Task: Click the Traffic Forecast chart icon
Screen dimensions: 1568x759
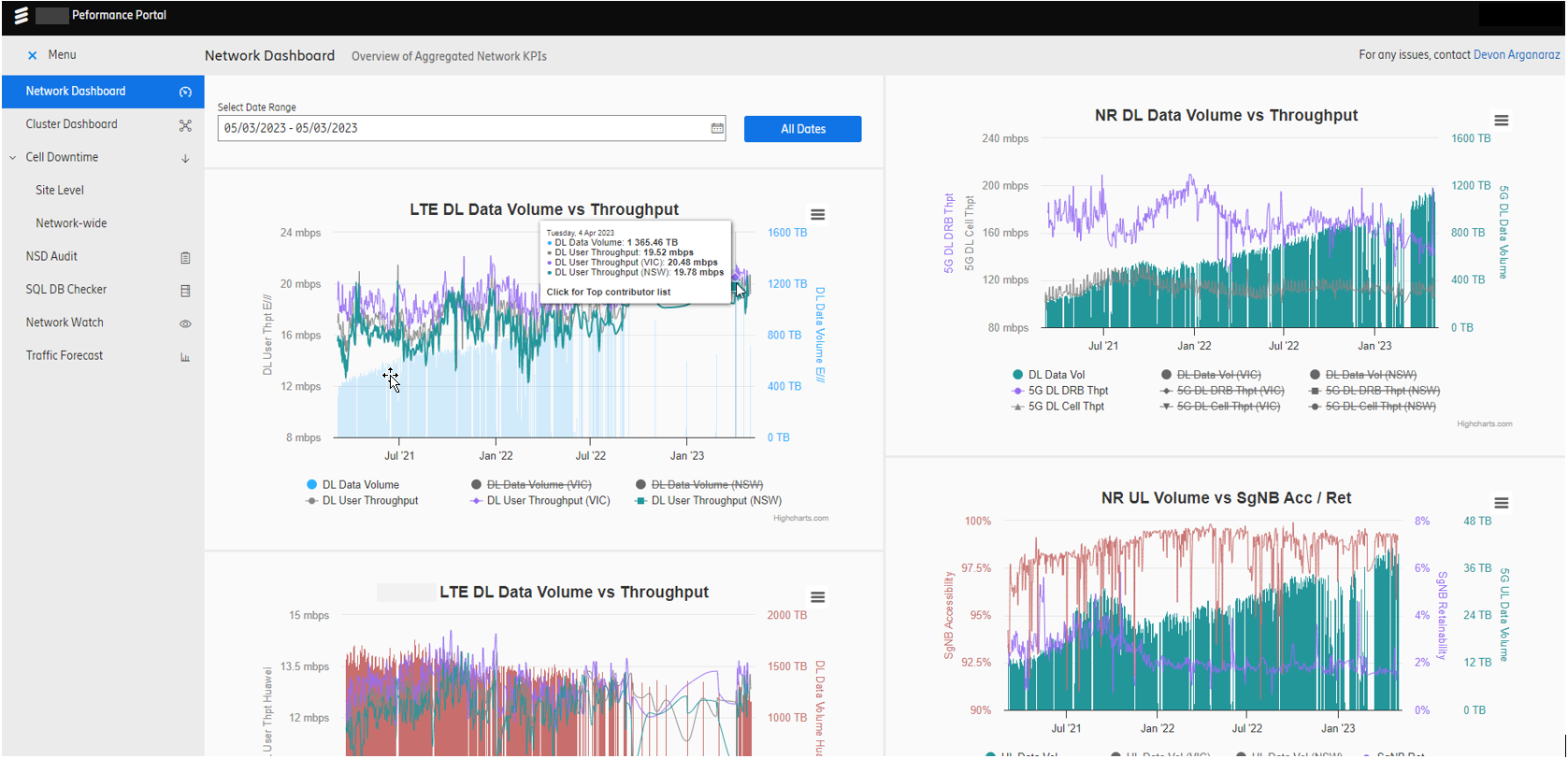Action: pyautogui.click(x=185, y=357)
